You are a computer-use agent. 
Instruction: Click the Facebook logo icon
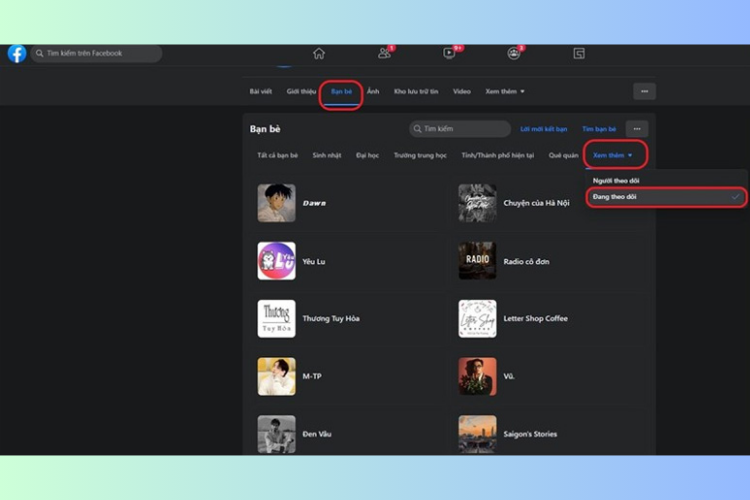[x=17, y=54]
